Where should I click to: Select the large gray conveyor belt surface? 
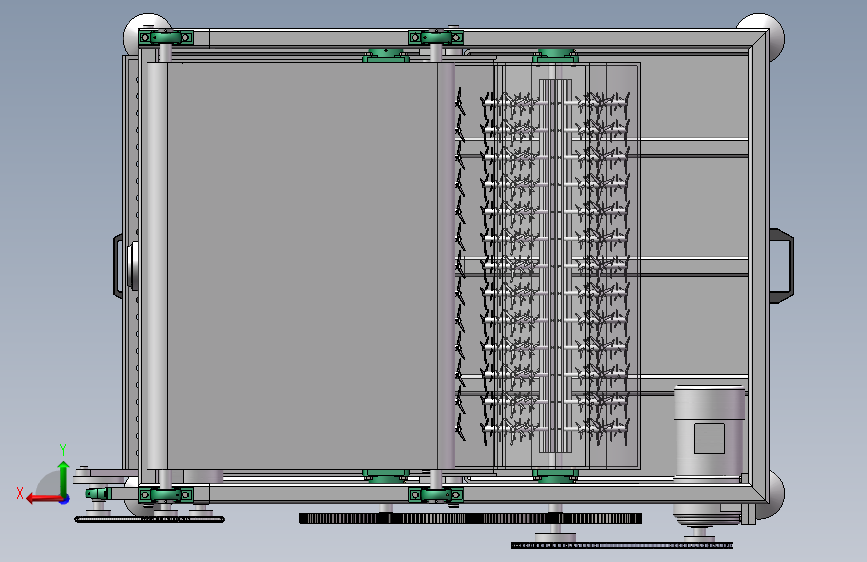(302, 266)
